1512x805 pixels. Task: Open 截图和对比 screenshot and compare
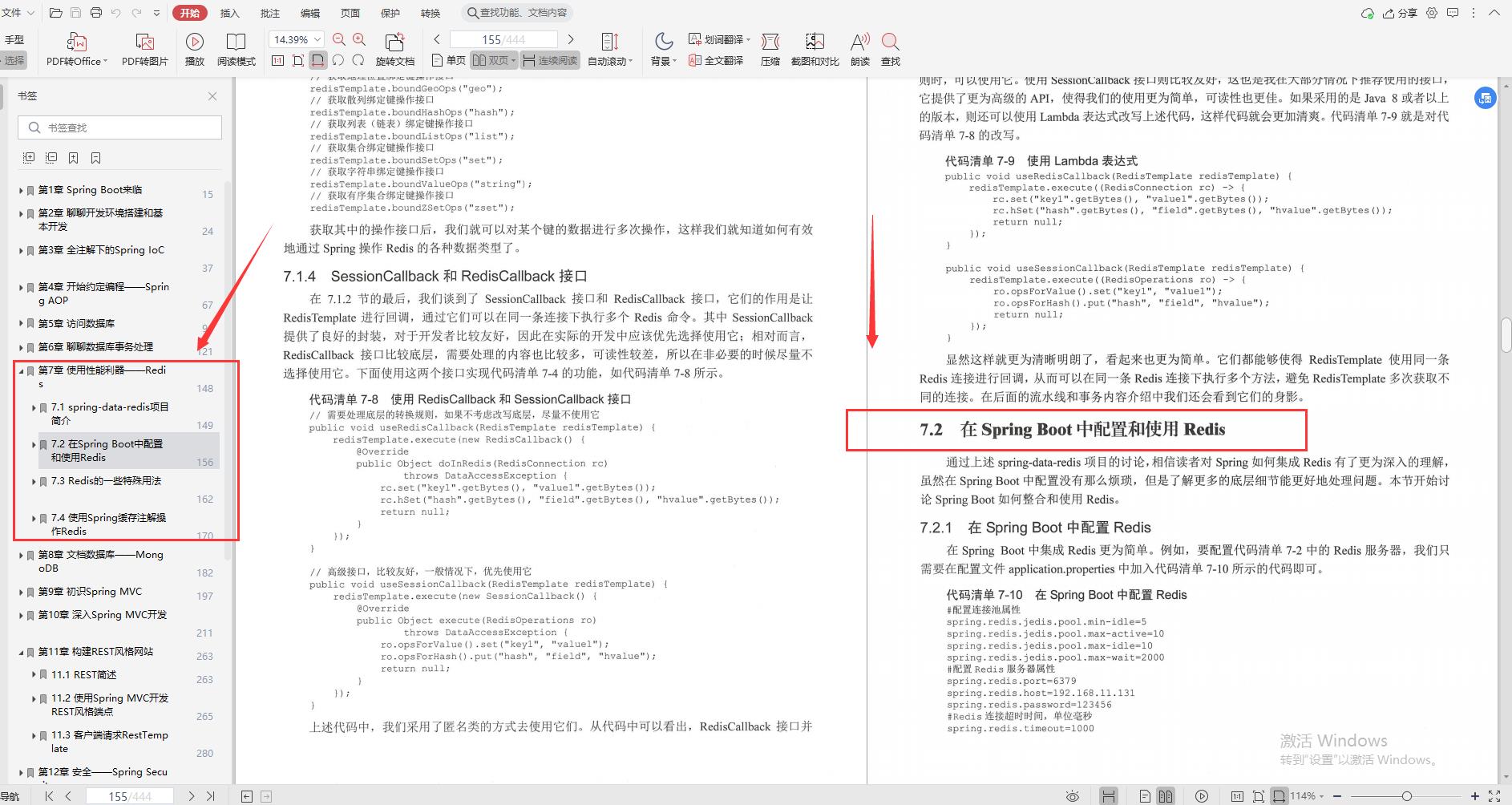click(x=815, y=49)
